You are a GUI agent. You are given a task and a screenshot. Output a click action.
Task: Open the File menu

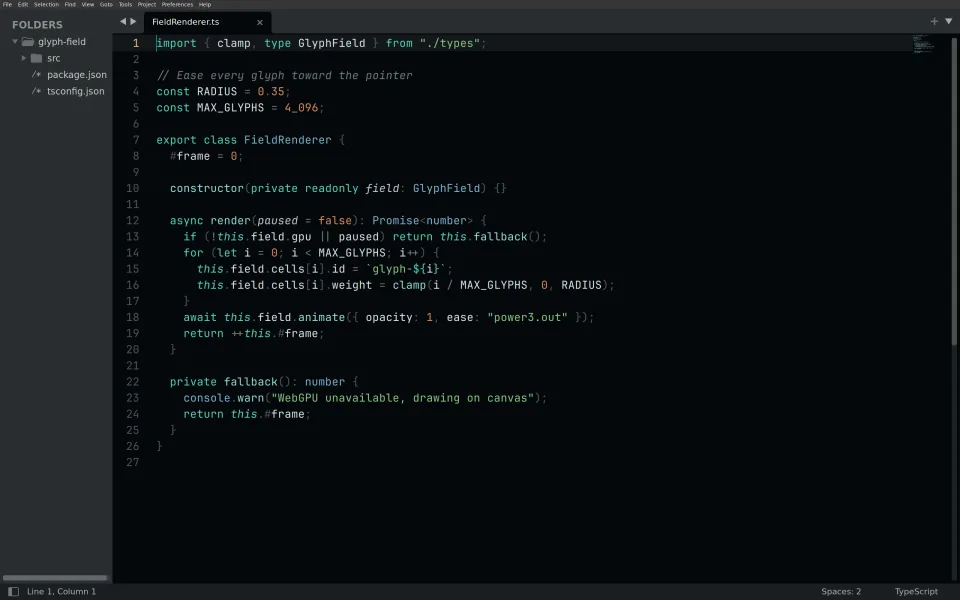[7, 4]
